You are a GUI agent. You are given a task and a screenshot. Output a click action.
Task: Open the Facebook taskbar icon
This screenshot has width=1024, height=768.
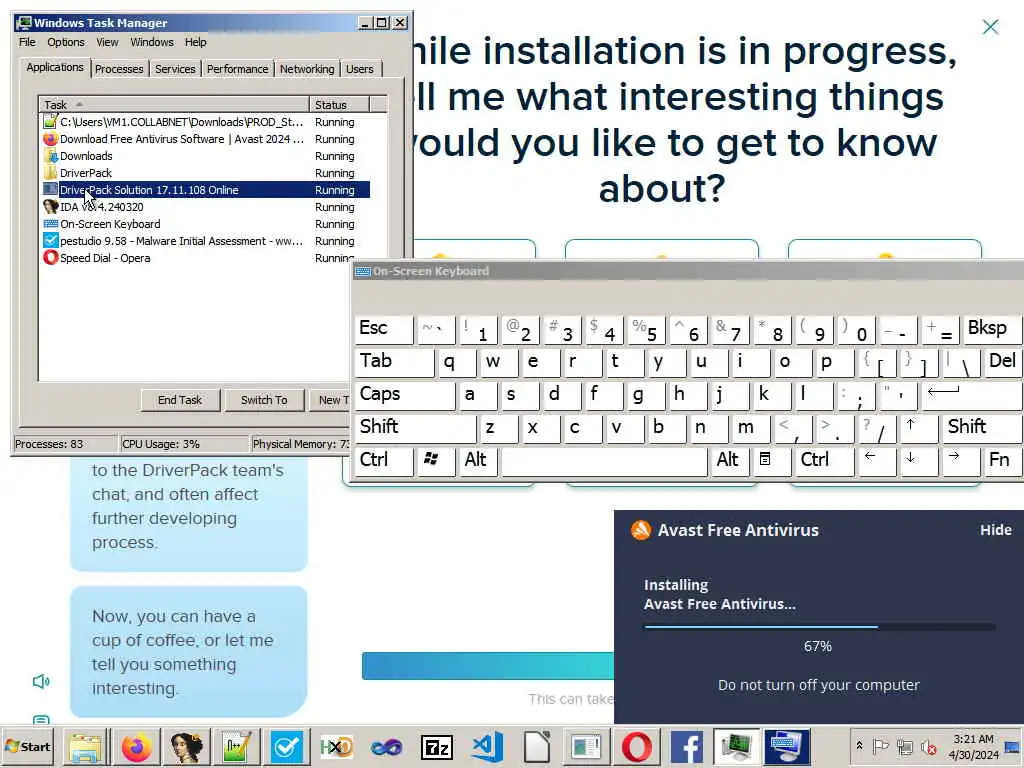pyautogui.click(x=687, y=746)
